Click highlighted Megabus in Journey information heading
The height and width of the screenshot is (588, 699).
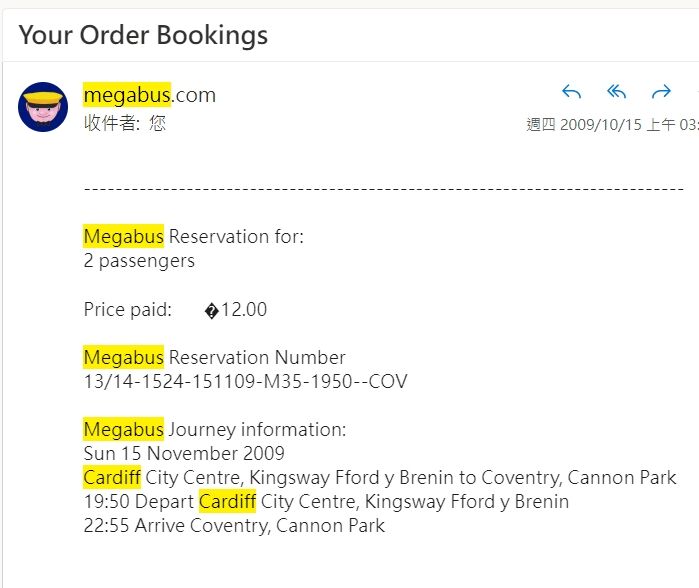click(123, 429)
